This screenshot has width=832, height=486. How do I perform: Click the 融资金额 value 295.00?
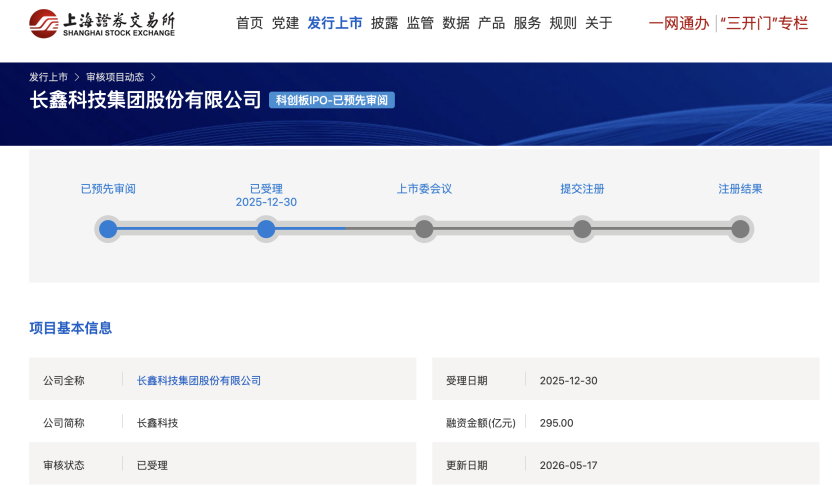tap(557, 423)
